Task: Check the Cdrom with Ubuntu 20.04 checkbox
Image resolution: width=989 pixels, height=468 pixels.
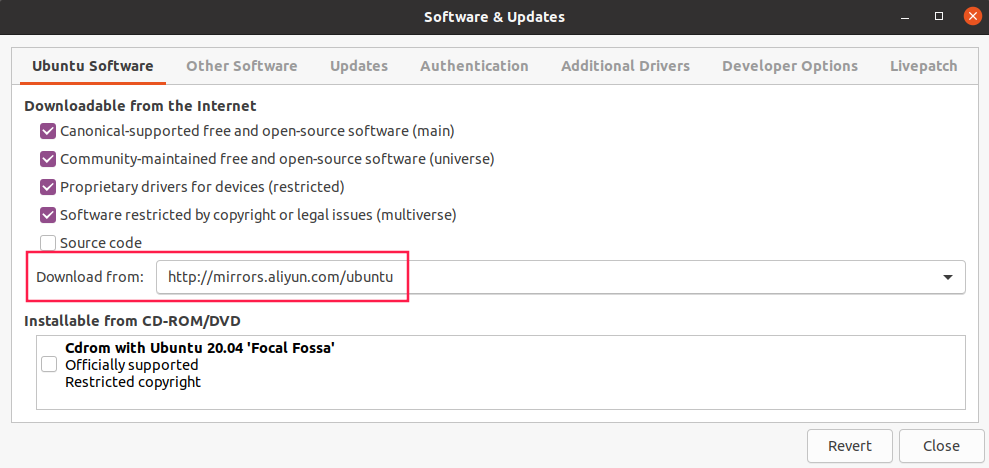Action: tap(49, 365)
